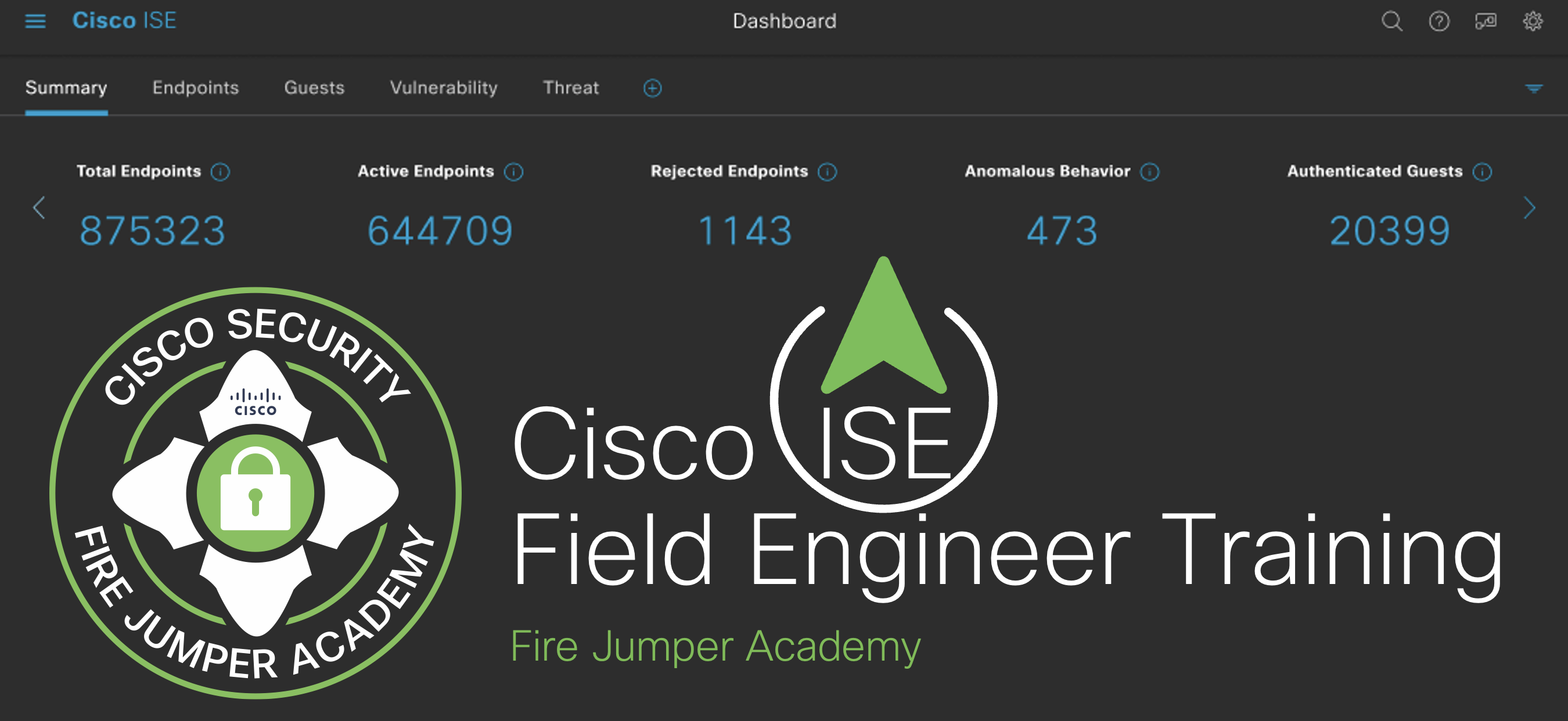
Task: Show previous metrics with left chevron
Action: coord(39,208)
